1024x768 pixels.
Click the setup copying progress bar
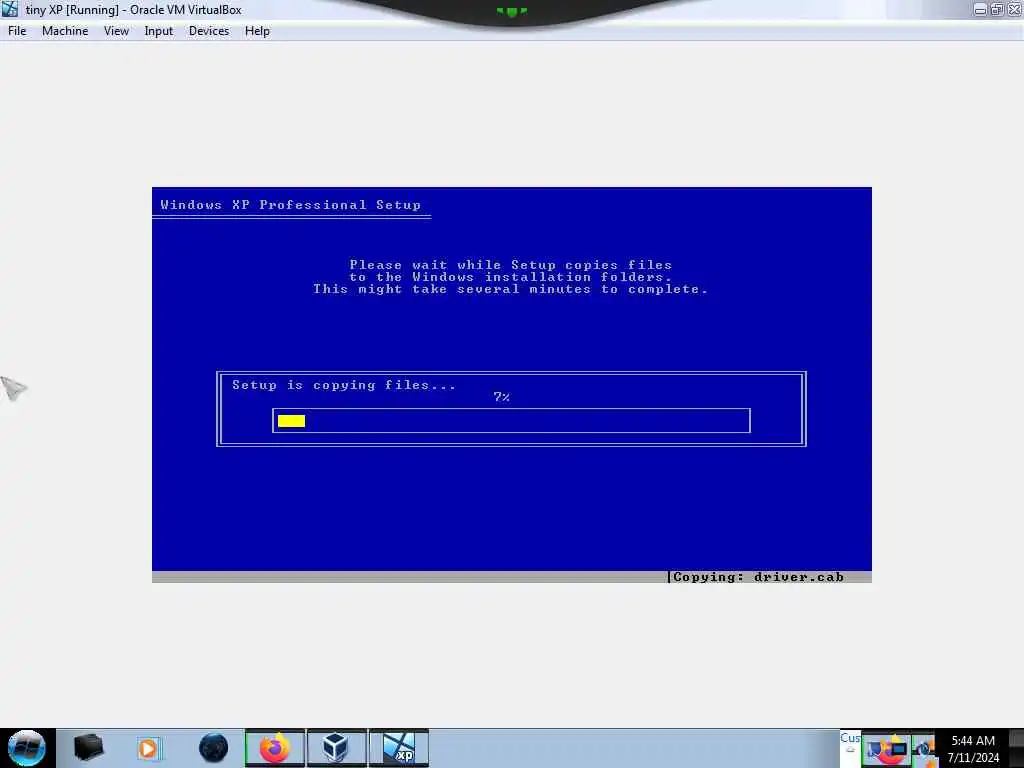click(511, 421)
